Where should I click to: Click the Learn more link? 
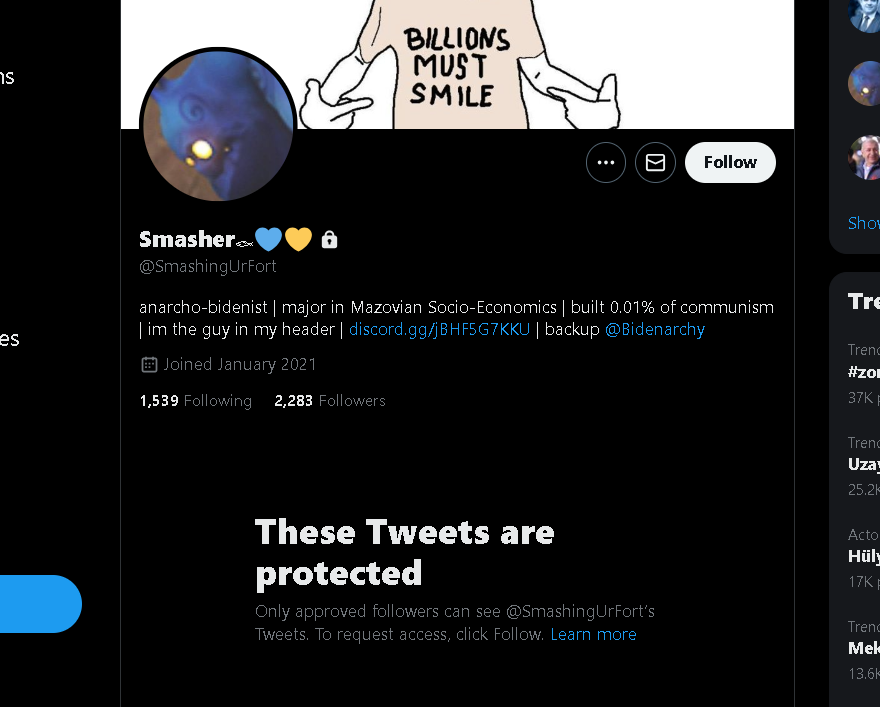click(x=593, y=634)
